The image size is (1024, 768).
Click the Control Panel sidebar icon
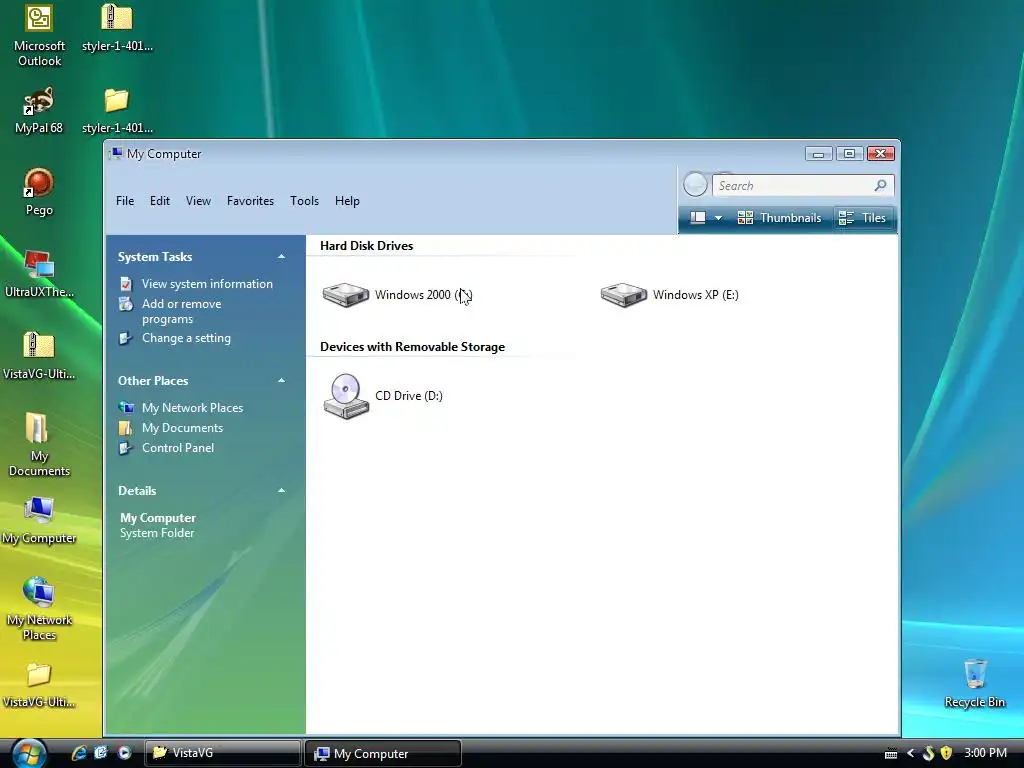(x=126, y=448)
